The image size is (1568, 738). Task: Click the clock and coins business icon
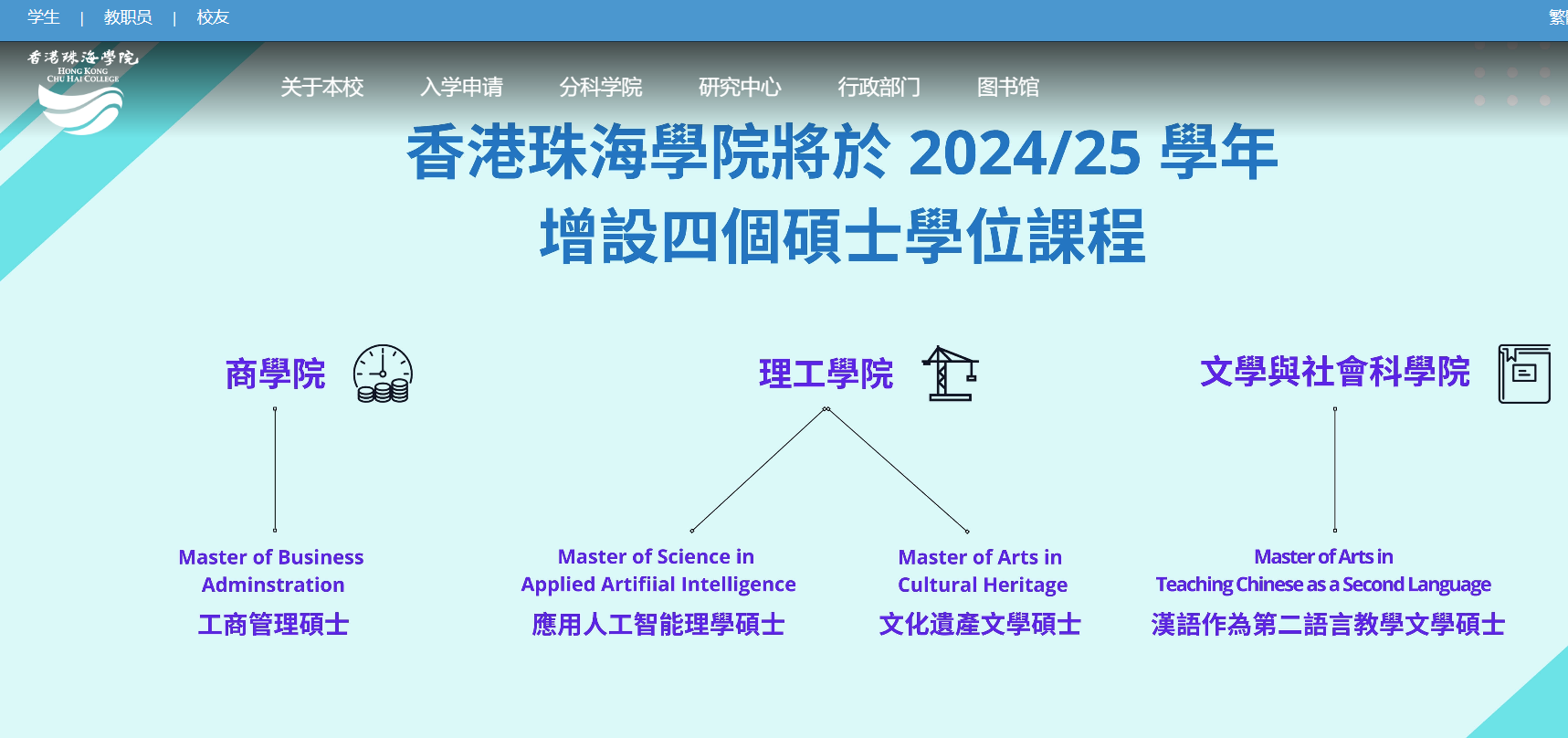(383, 374)
